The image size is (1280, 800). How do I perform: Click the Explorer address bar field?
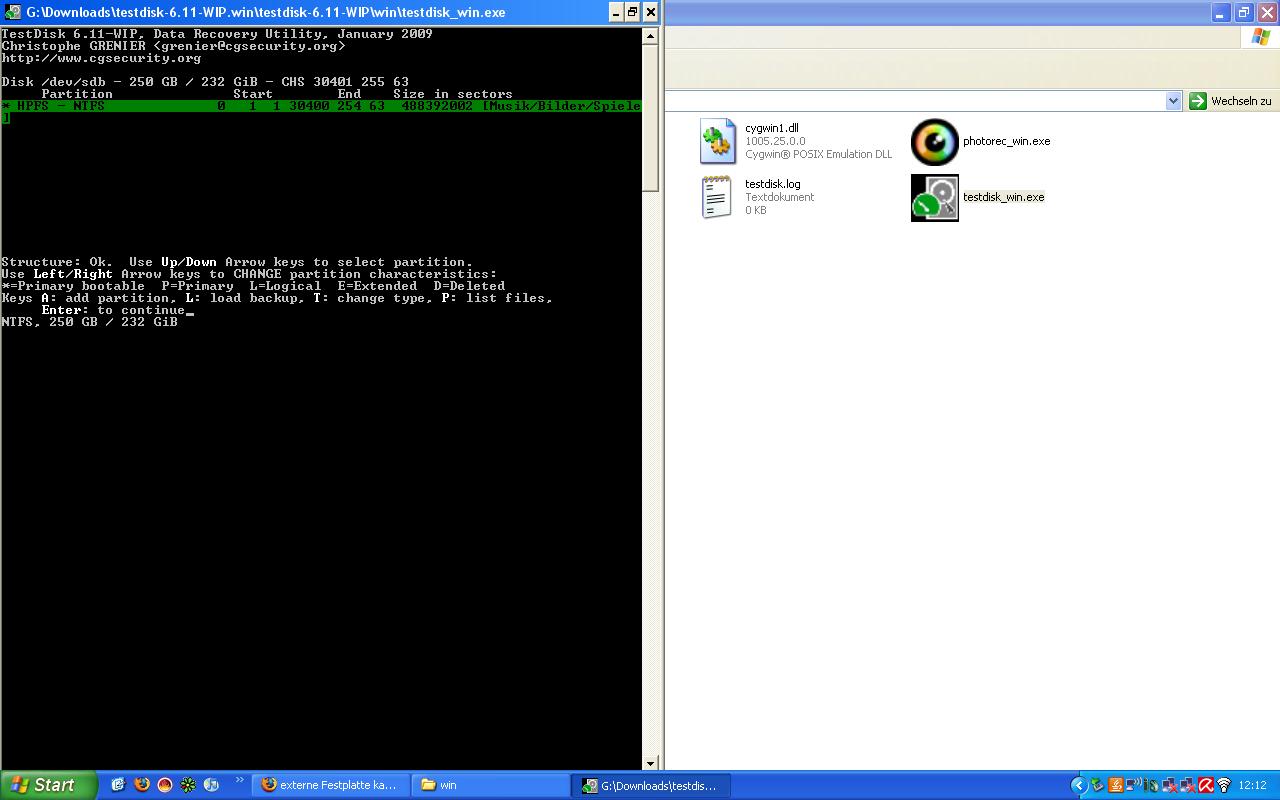916,101
